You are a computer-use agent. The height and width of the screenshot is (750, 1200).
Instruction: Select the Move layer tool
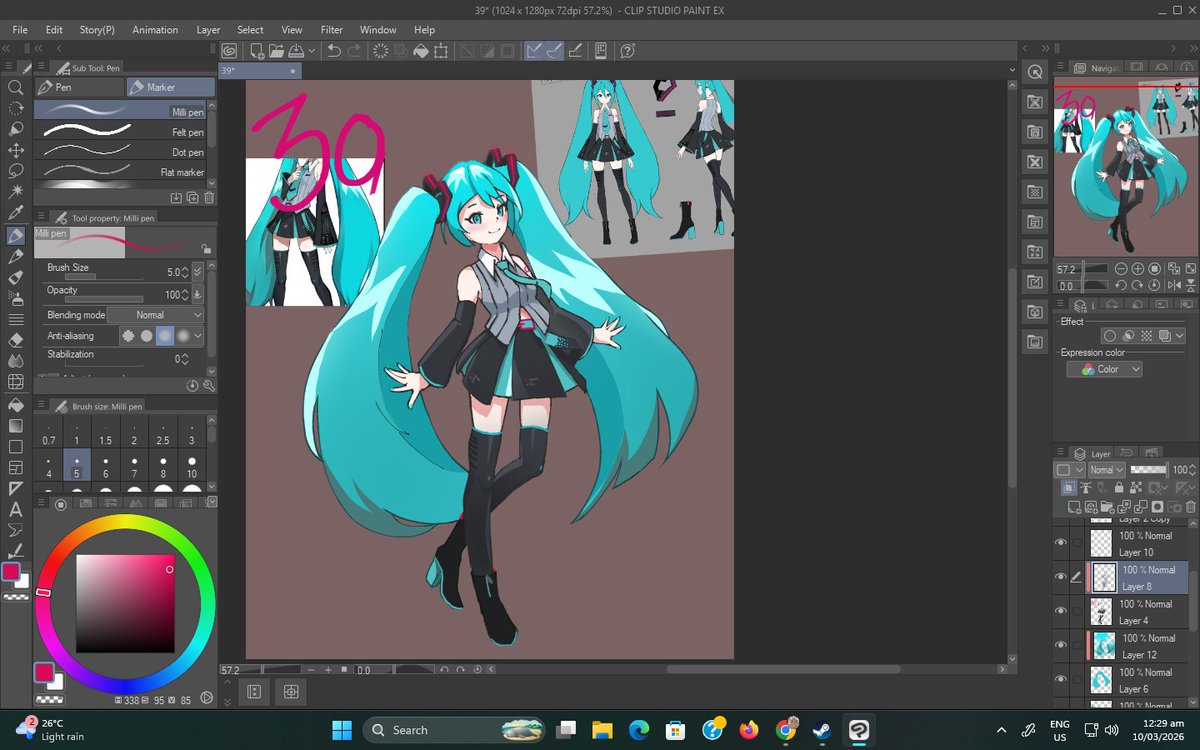[16, 150]
